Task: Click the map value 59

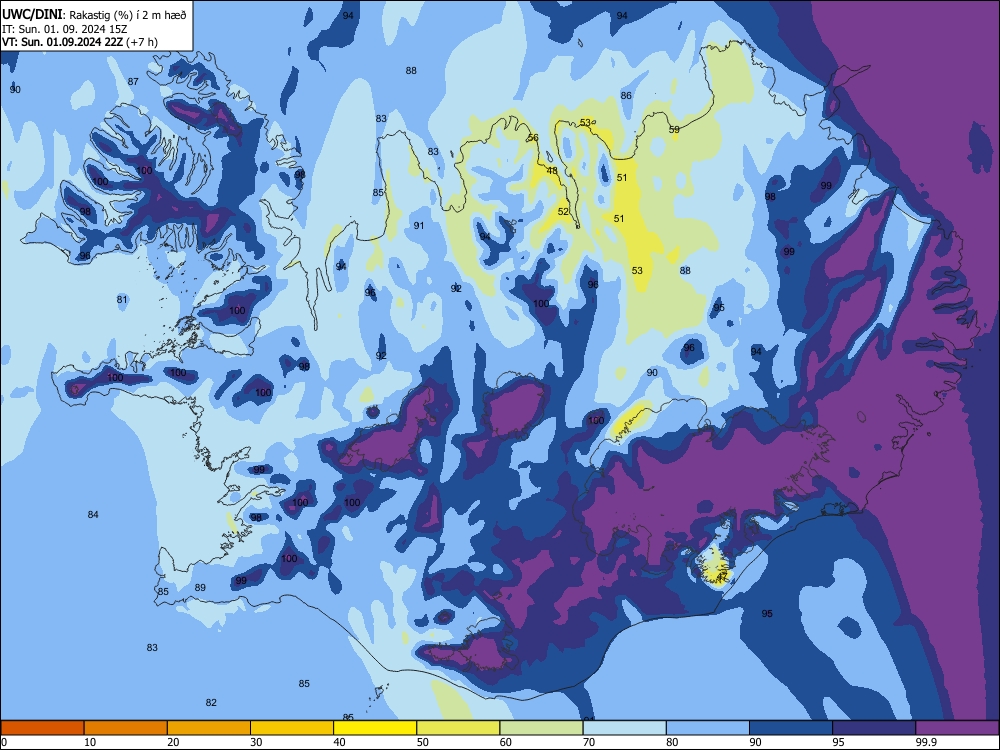Action: pos(674,129)
